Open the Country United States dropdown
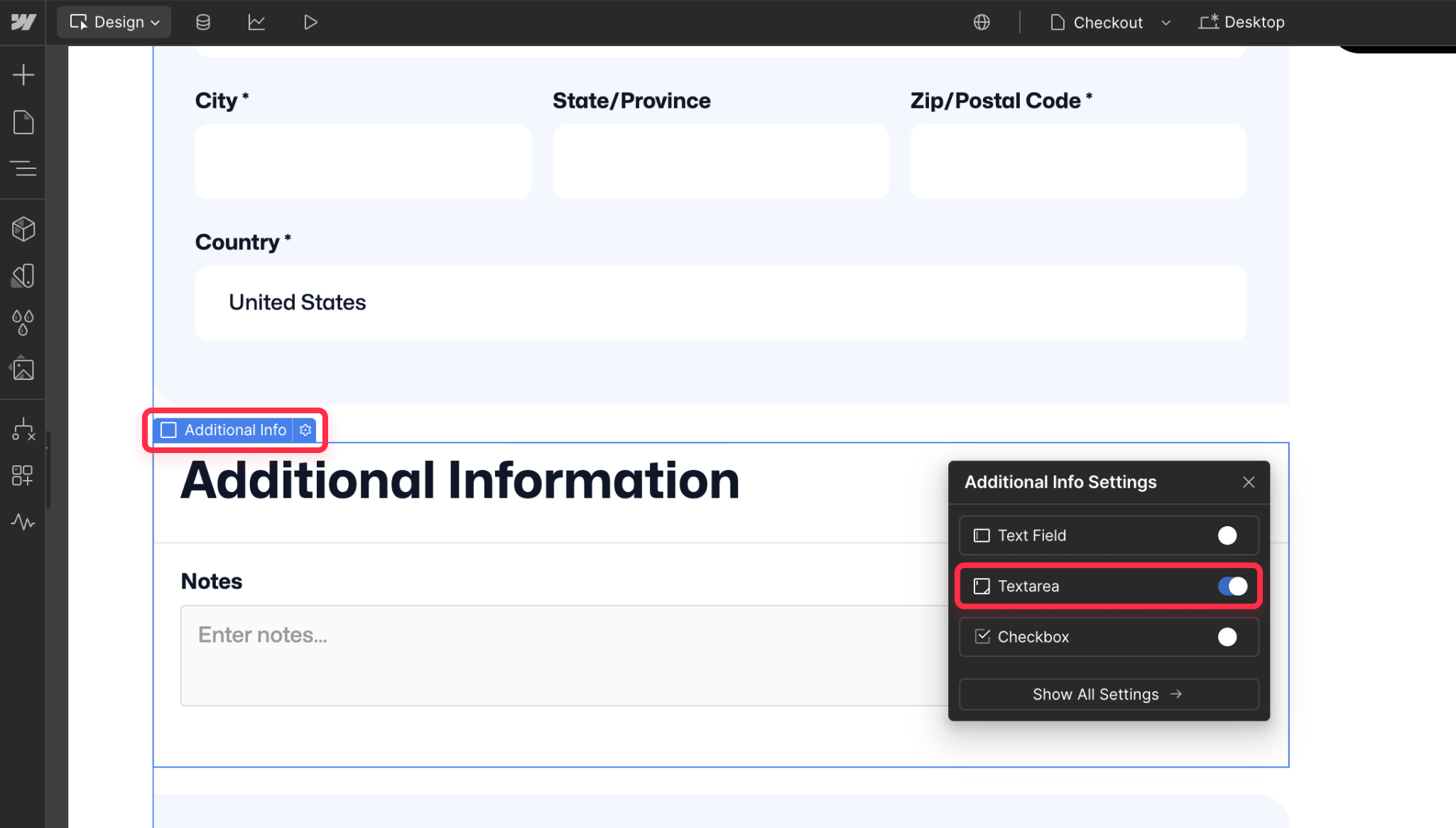The image size is (1456, 828). [721, 303]
